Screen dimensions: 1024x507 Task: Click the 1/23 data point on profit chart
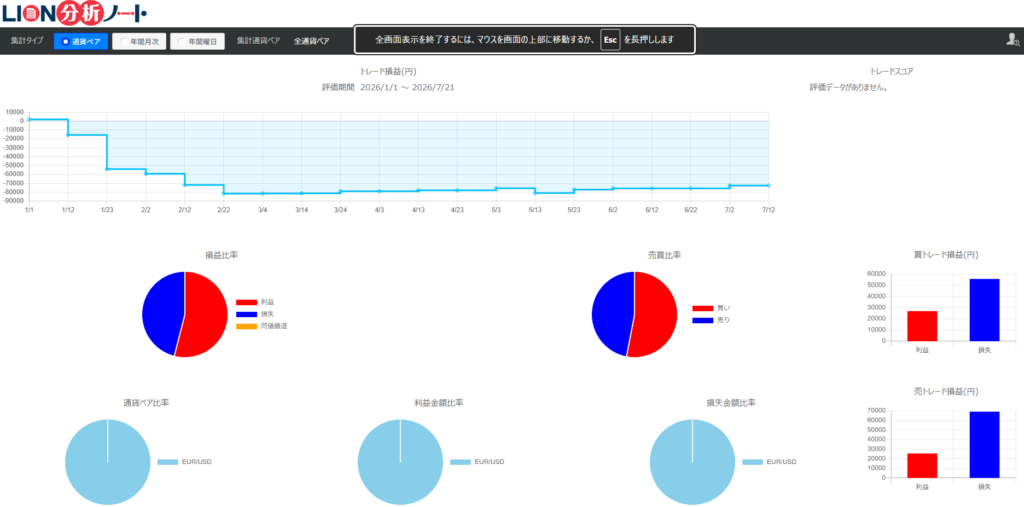106,169
